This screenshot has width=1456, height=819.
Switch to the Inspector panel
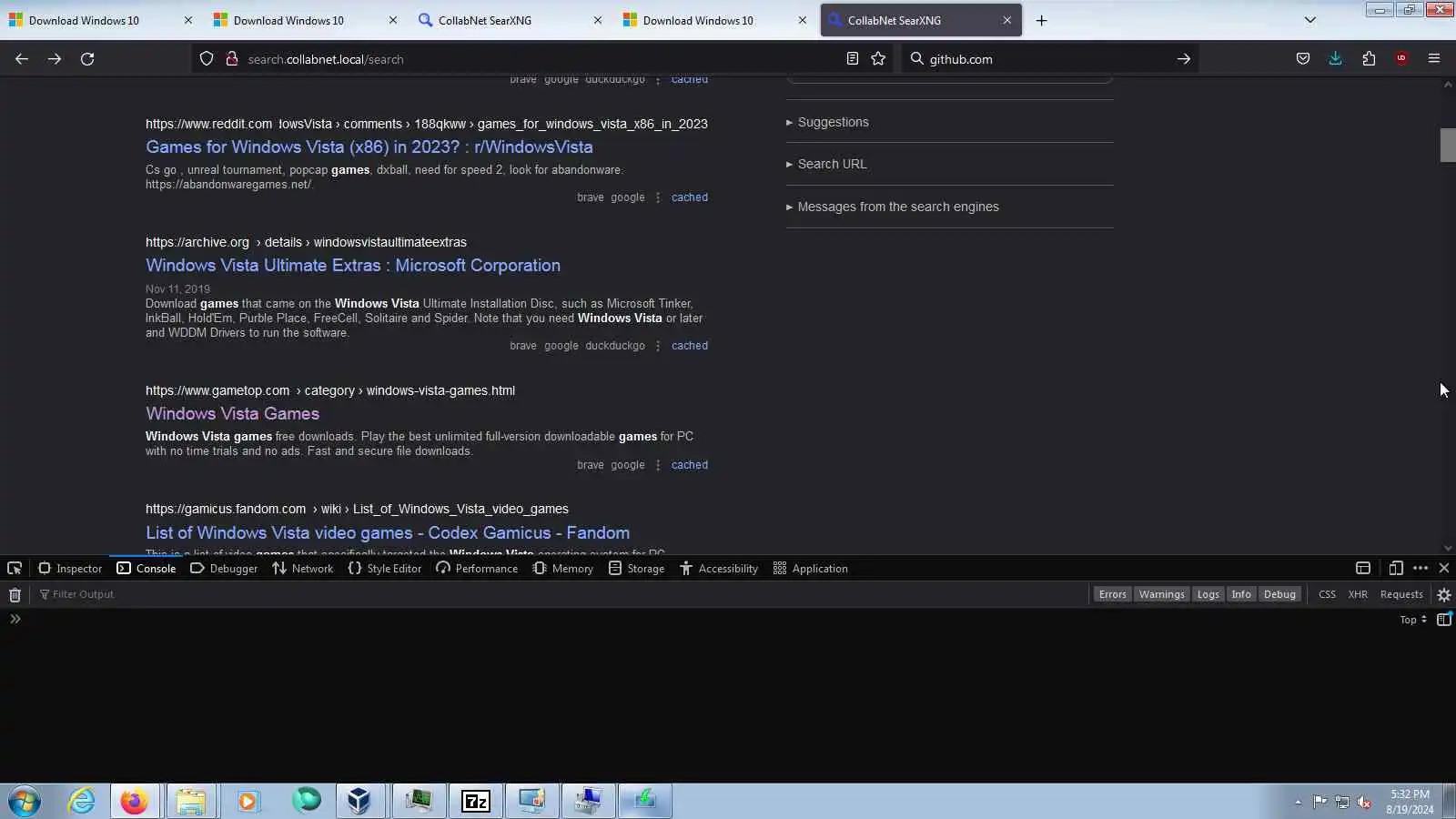coord(70,569)
